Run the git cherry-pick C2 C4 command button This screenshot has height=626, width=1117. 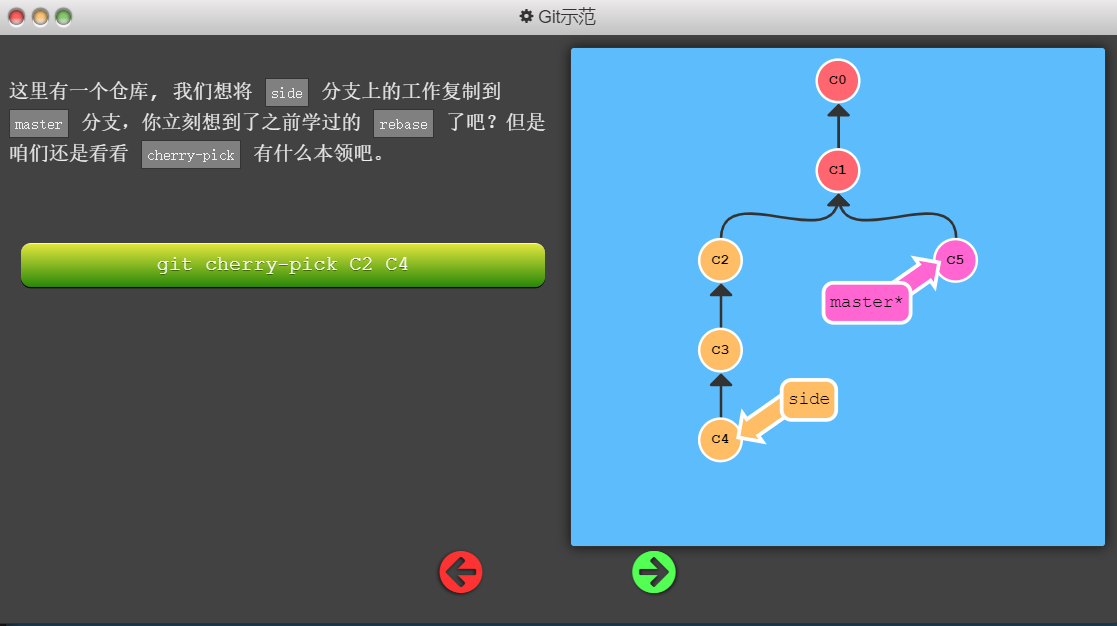pos(283,265)
